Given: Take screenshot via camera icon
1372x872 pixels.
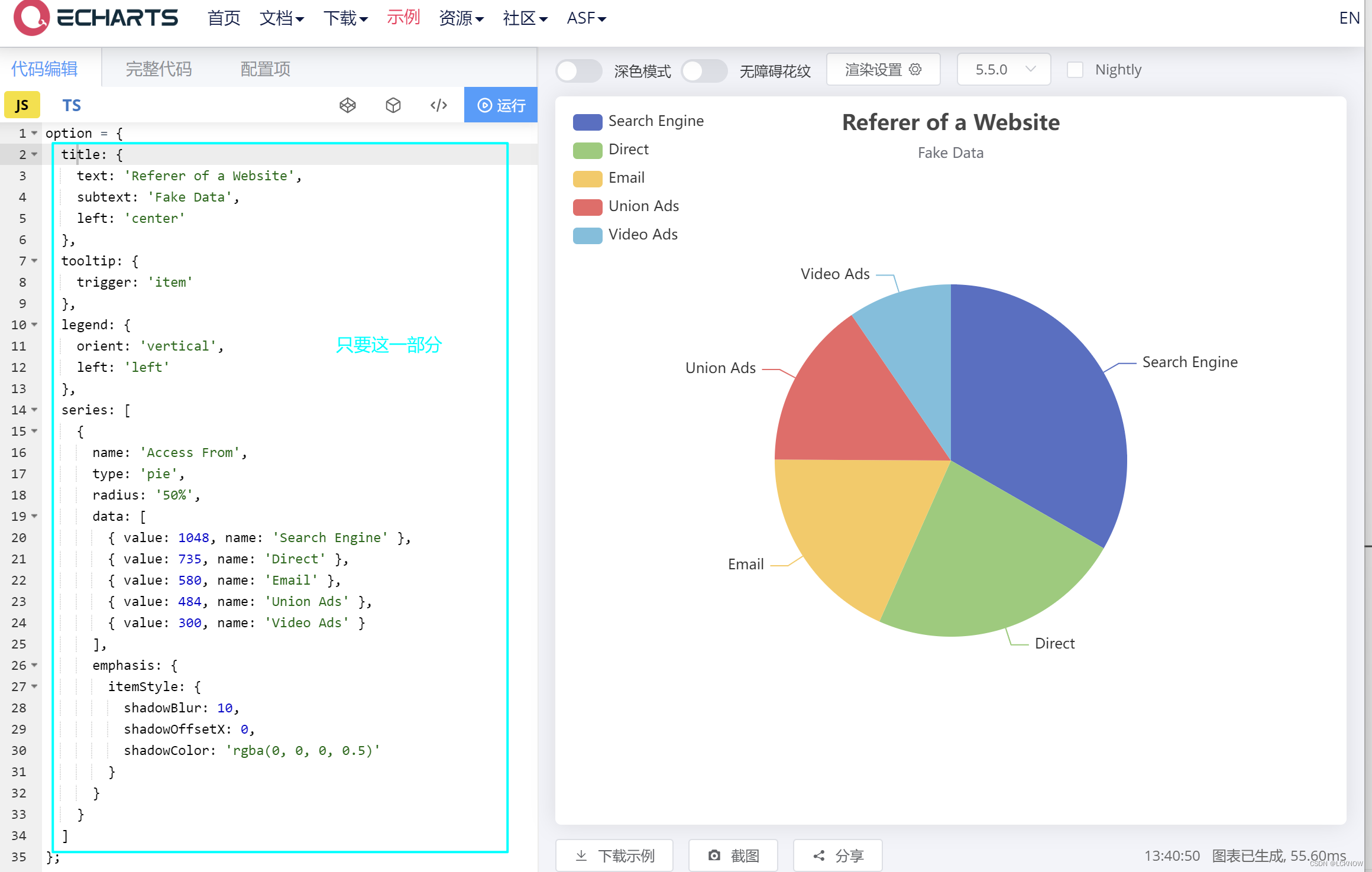Looking at the screenshot, I should [x=714, y=855].
